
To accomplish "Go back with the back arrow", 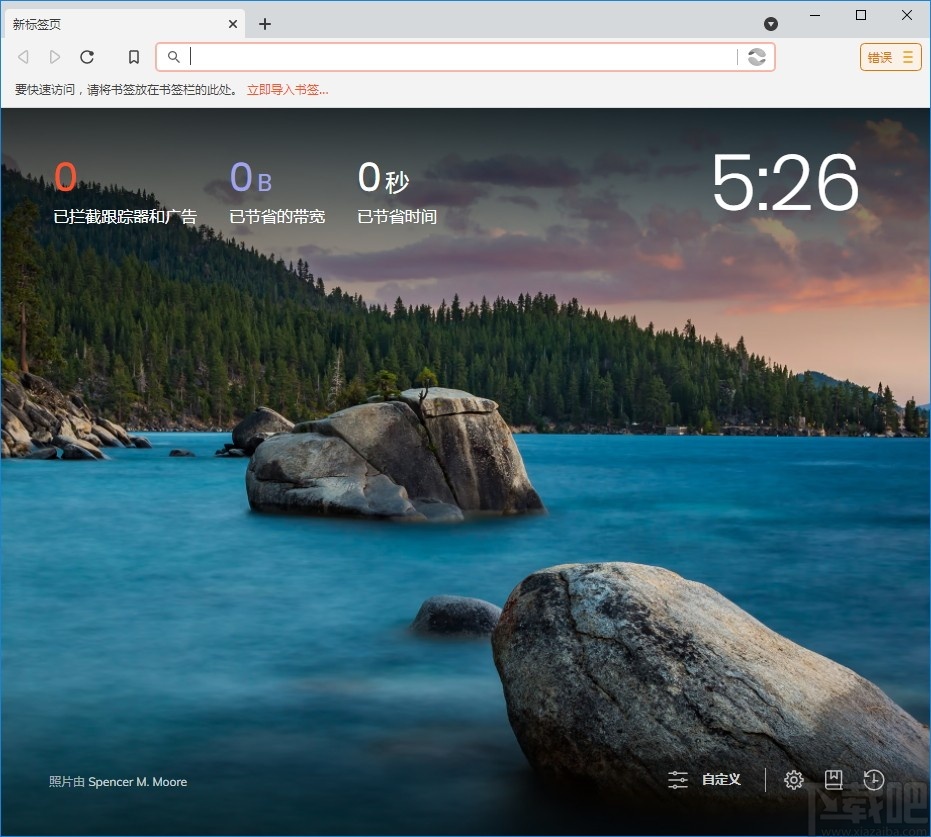I will (23, 57).
